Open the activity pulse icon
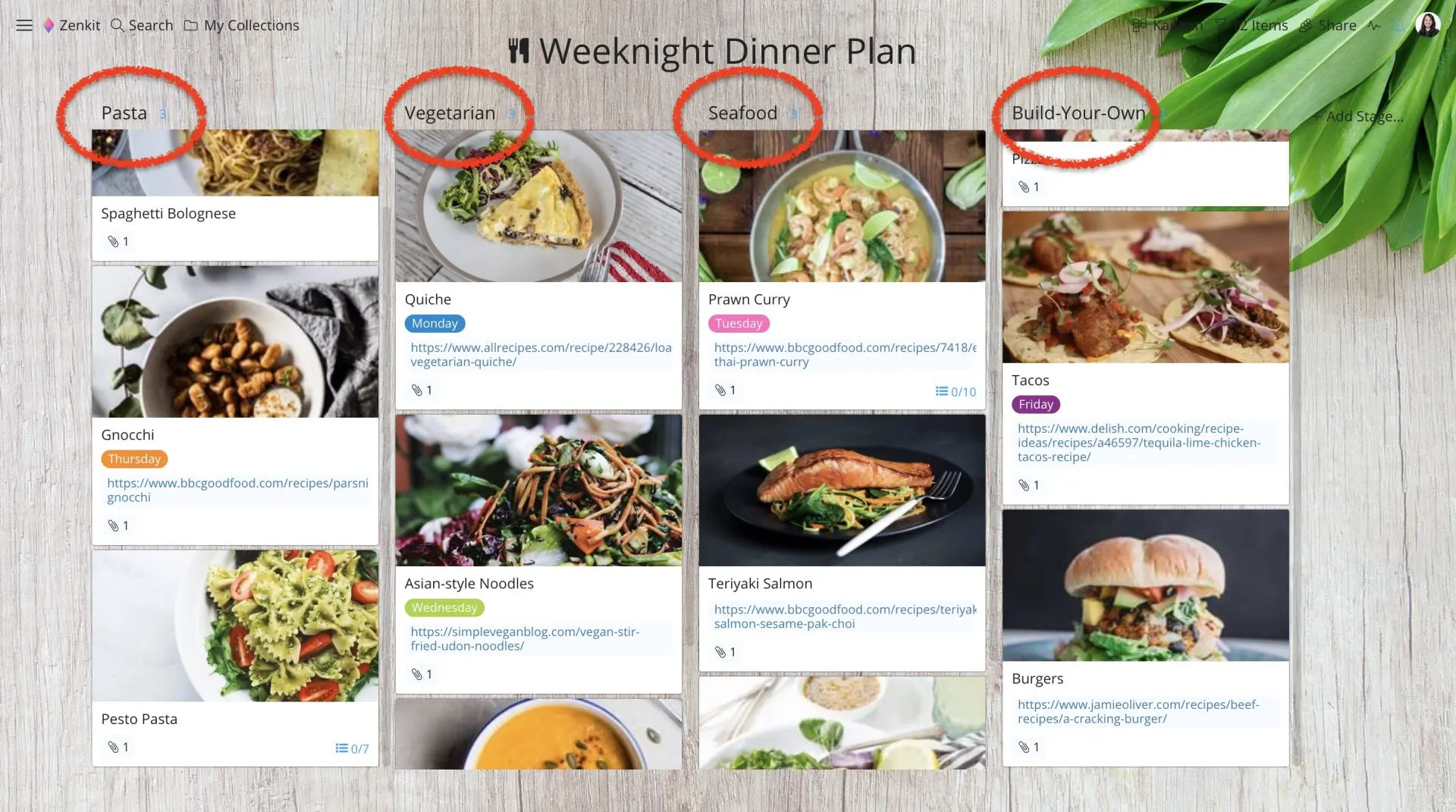This screenshot has width=1456, height=812. pos(1374,25)
